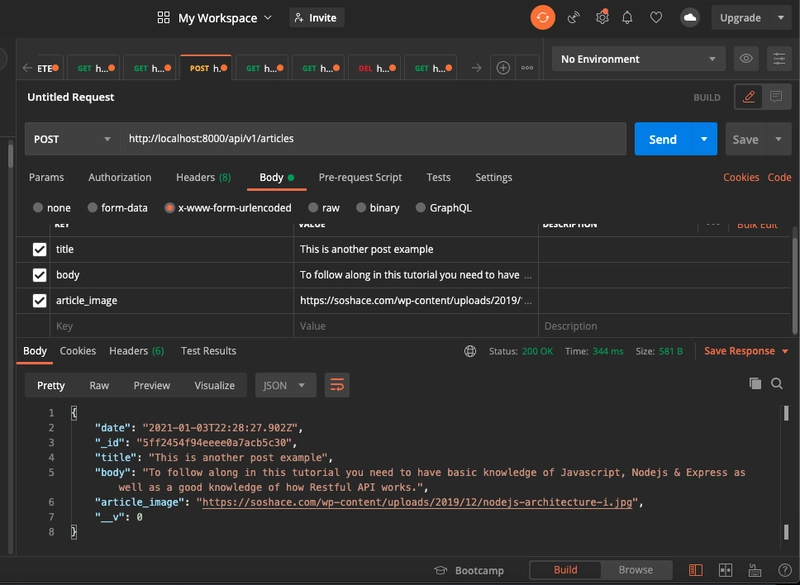Switch to the DEL request tab
800x585 pixels.
376,68
